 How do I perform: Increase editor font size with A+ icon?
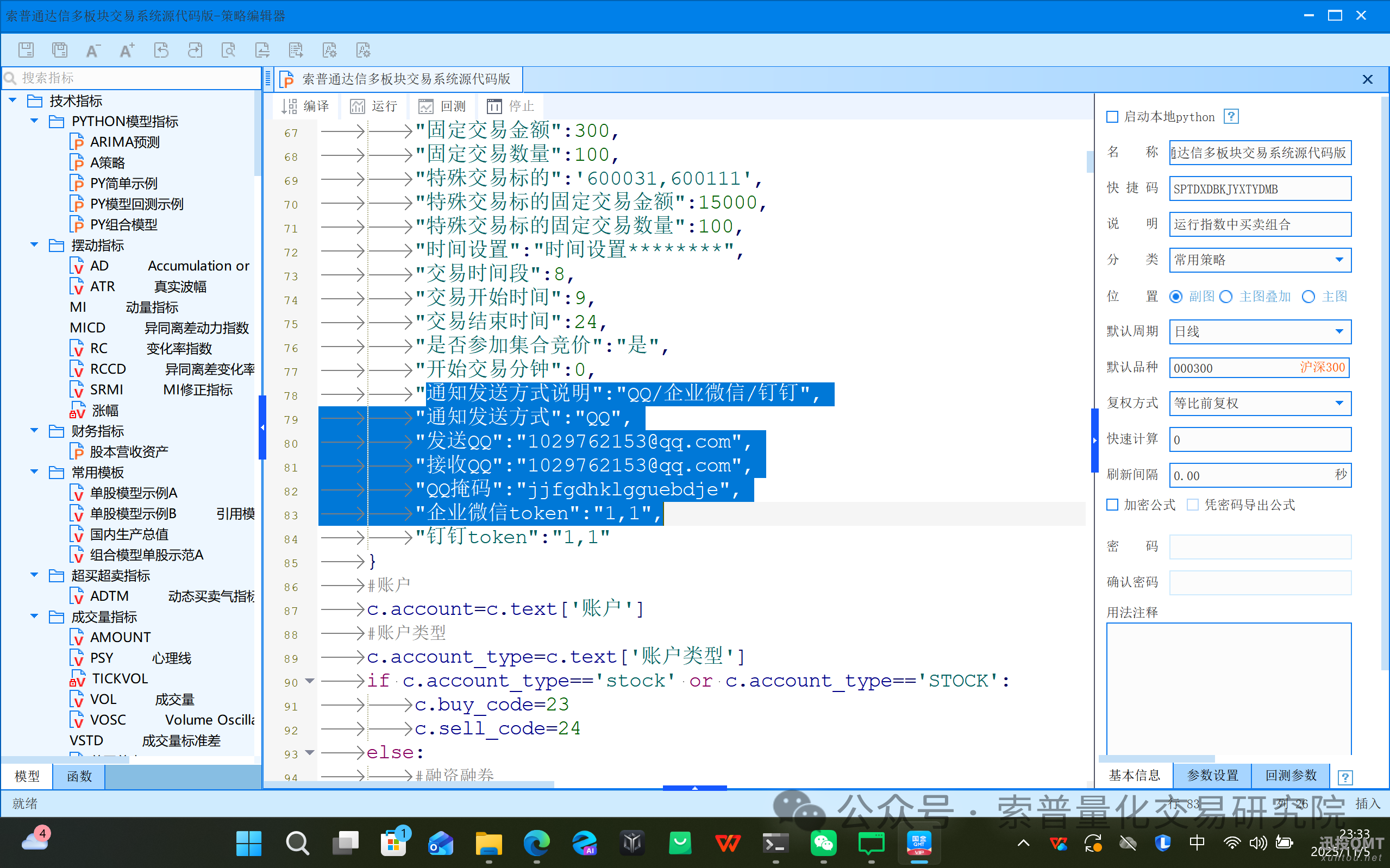pos(126,50)
